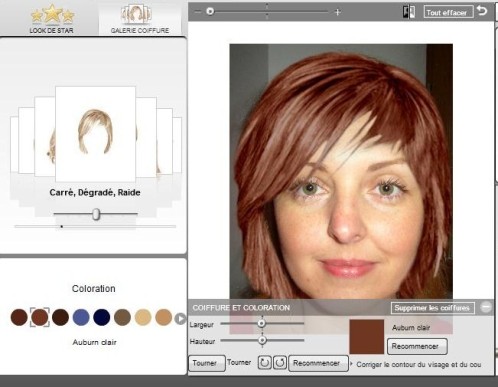Click the zoom in plus icon
The image size is (498, 387).
[x=337, y=12]
